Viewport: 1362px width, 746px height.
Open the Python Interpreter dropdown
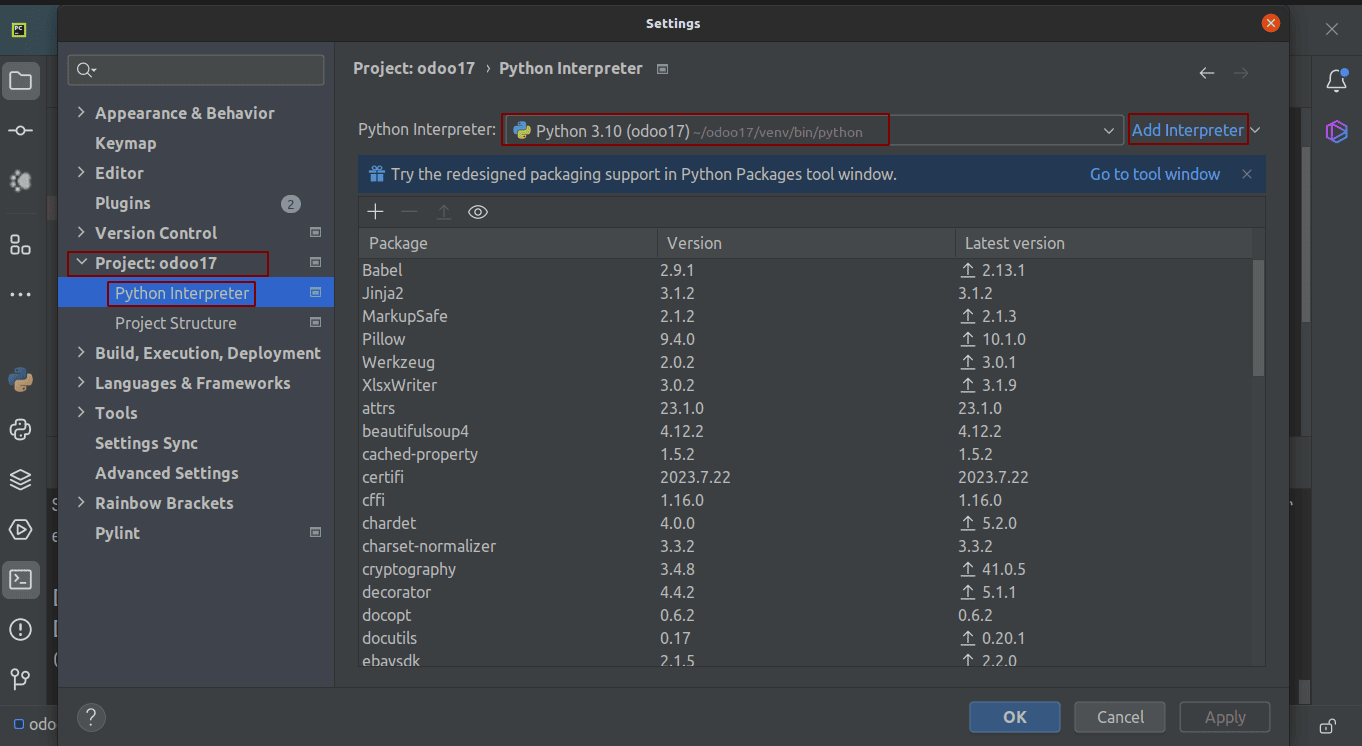(813, 130)
